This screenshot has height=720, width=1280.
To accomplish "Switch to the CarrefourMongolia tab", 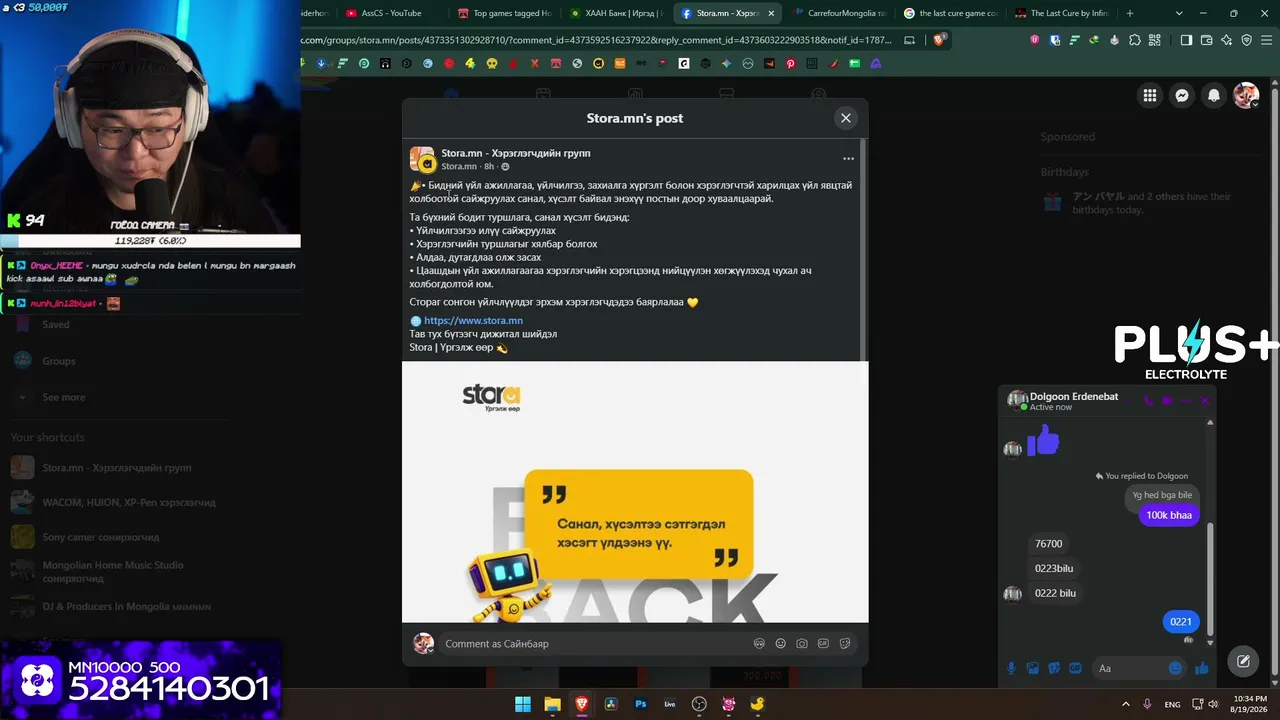I will pos(840,13).
